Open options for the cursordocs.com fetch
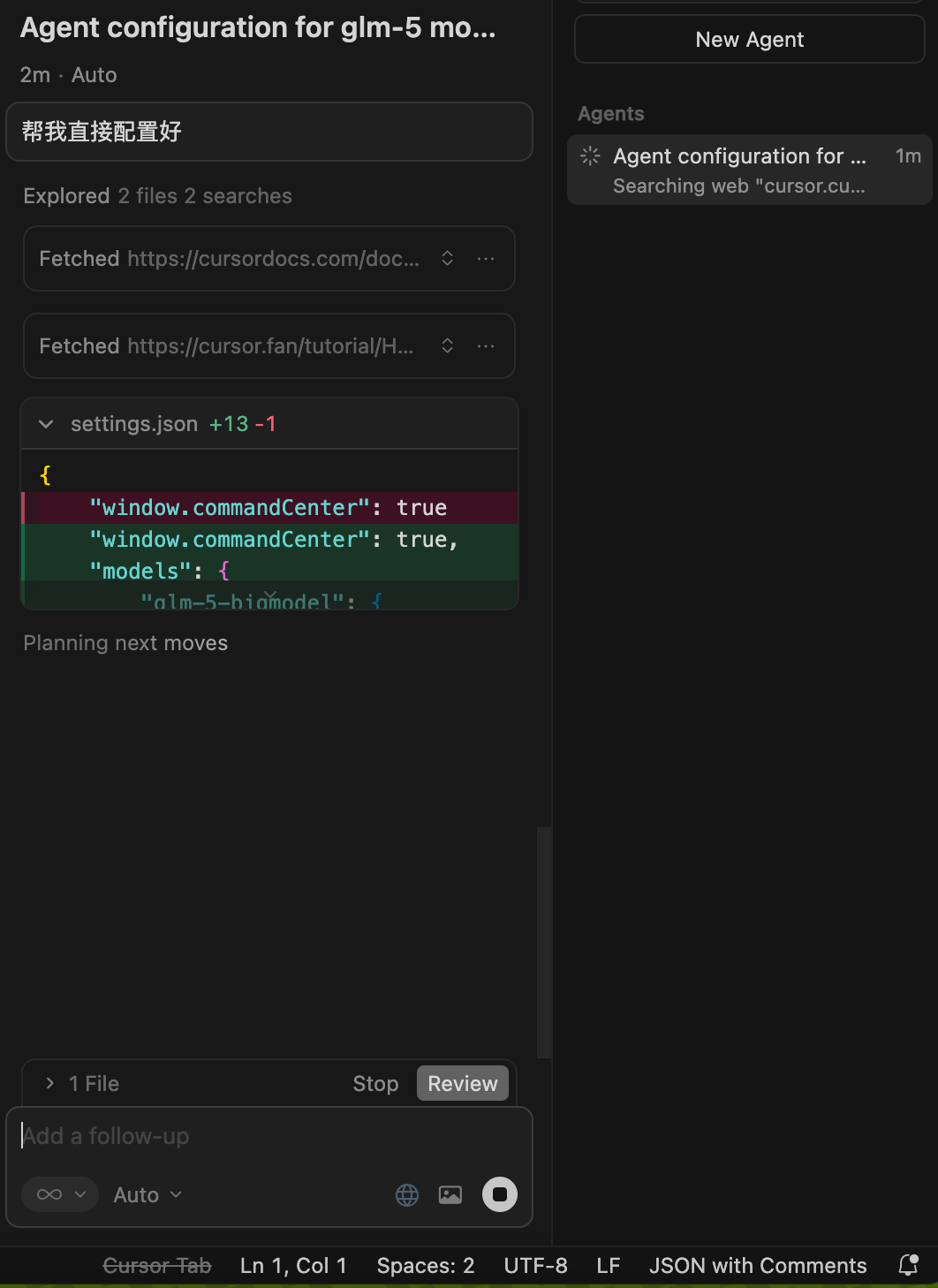This screenshot has height=1288, width=938. [x=486, y=258]
